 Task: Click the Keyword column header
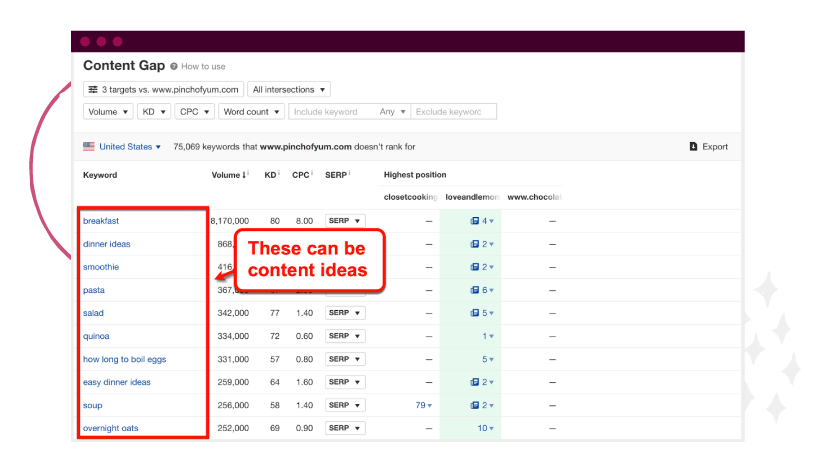[100, 175]
